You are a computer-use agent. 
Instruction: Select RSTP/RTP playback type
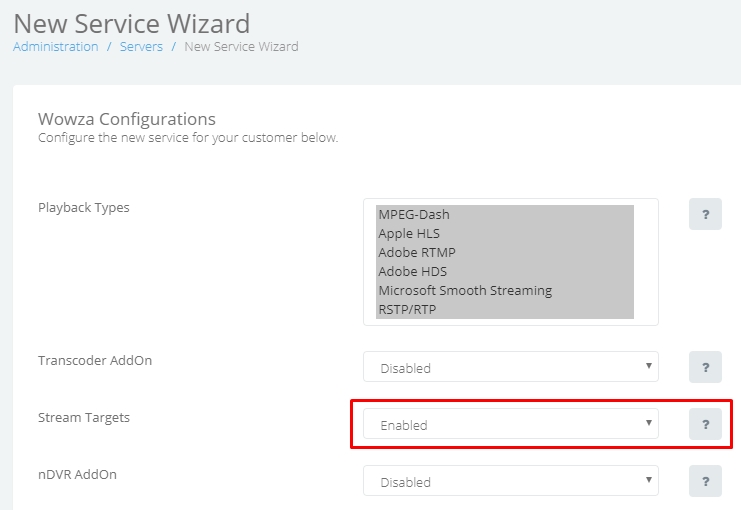tap(505, 309)
